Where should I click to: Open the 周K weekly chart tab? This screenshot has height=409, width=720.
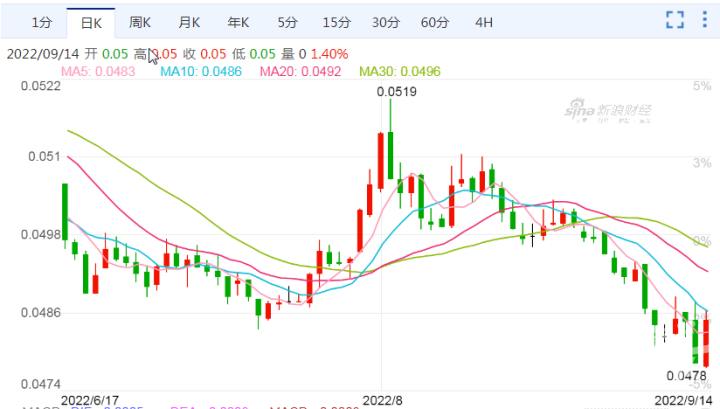pyautogui.click(x=140, y=22)
